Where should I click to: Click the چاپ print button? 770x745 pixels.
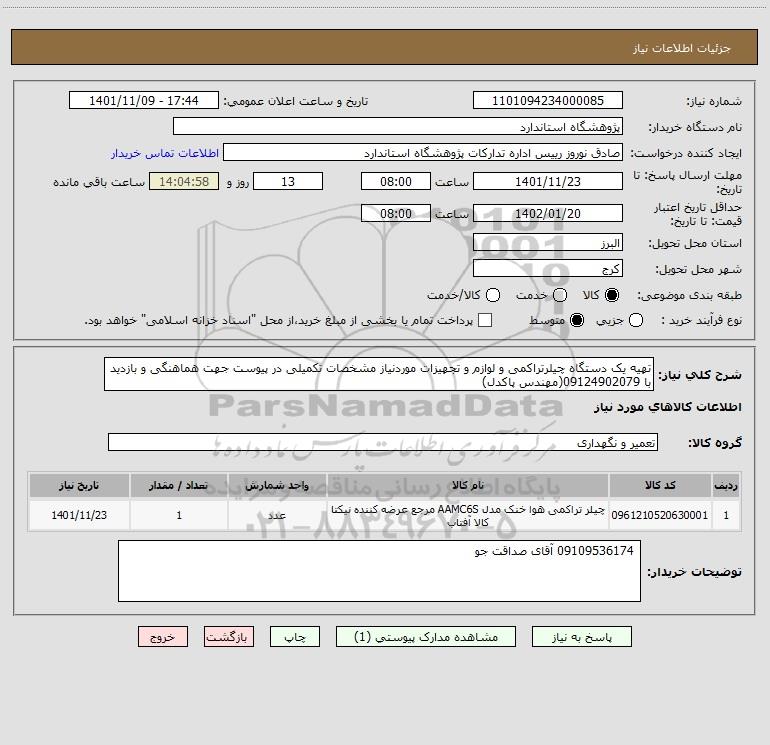tap(295, 637)
